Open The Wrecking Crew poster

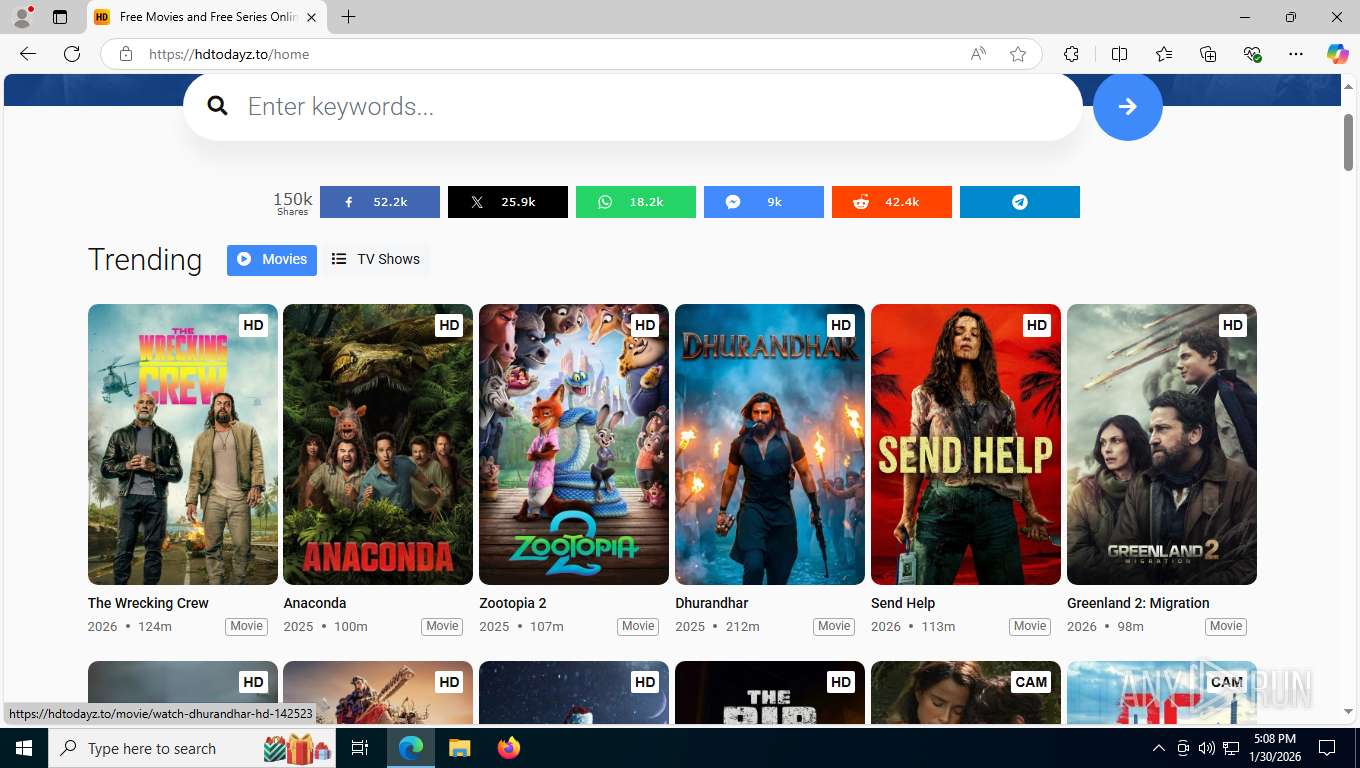pos(183,444)
